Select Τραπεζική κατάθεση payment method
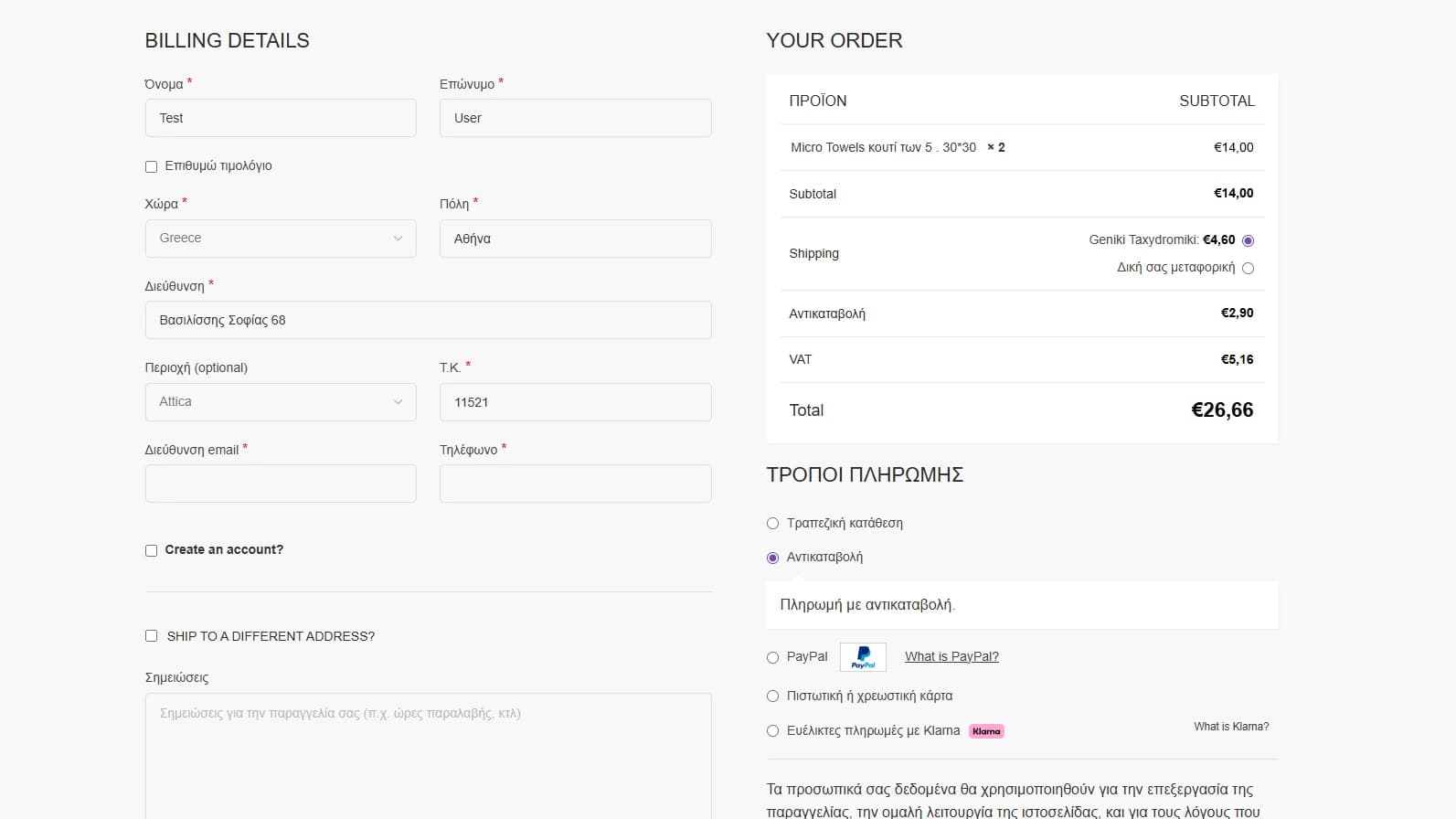Viewport: 1456px width, 819px height. pos(772,524)
